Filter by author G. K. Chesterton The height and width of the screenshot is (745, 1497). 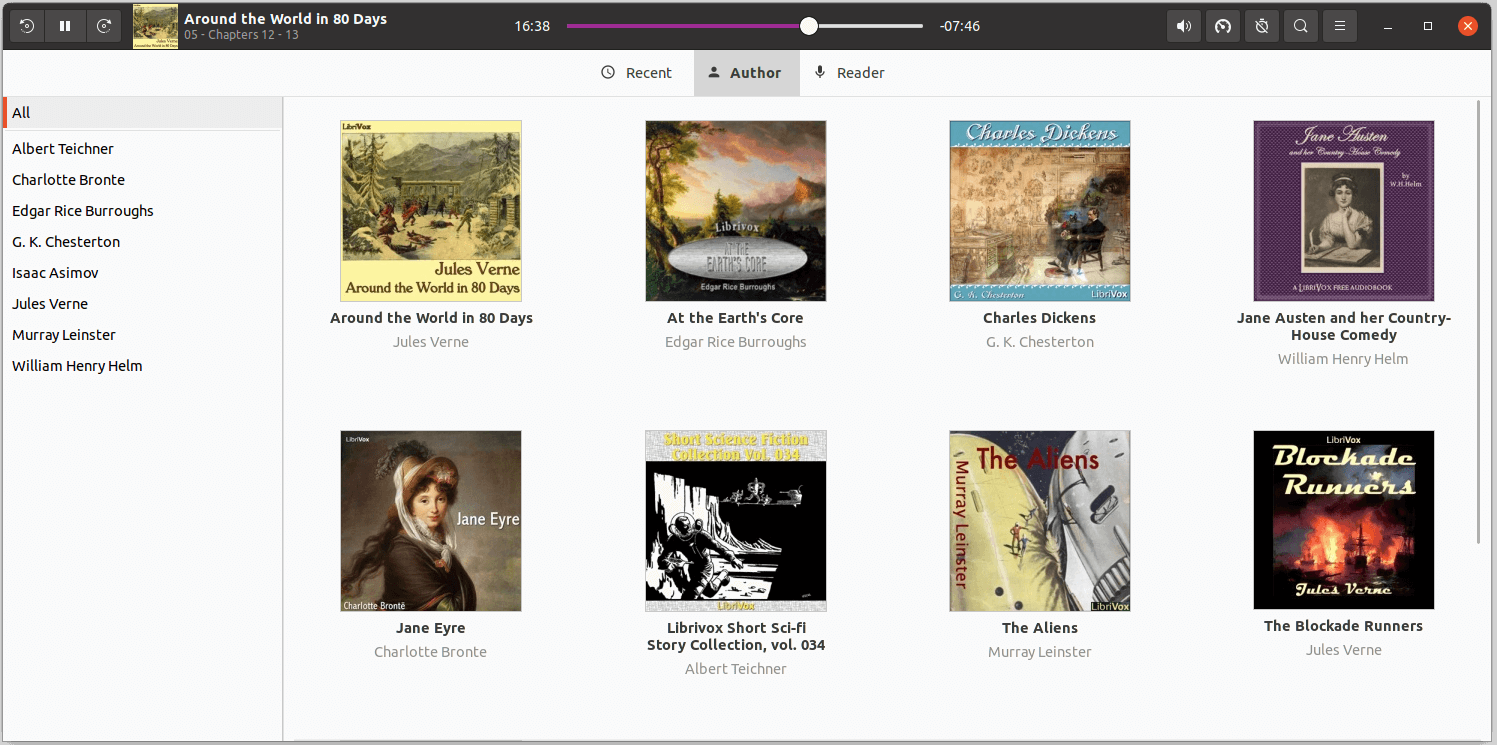143,242
